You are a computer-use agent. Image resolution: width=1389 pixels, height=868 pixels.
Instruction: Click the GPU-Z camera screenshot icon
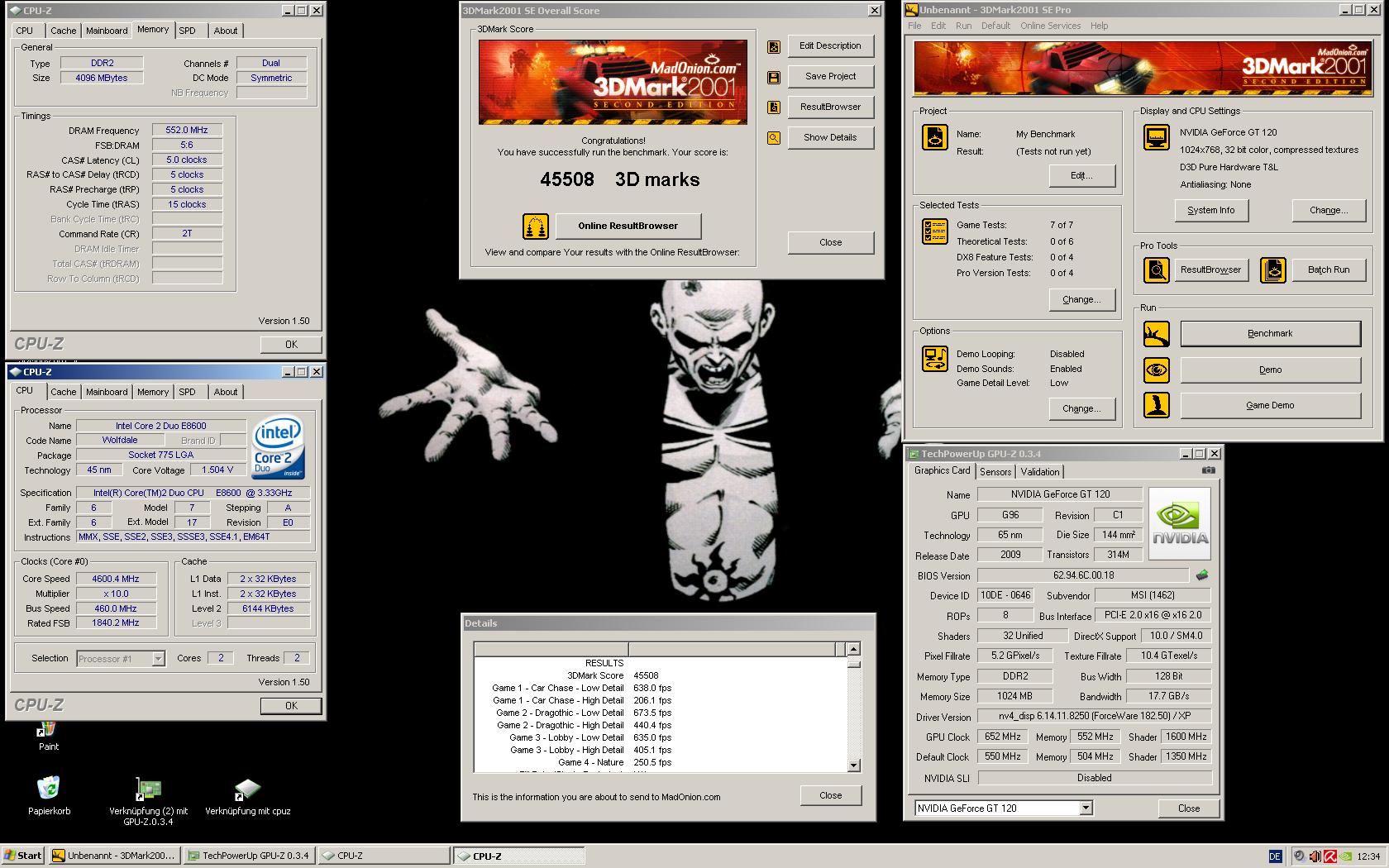point(1208,470)
